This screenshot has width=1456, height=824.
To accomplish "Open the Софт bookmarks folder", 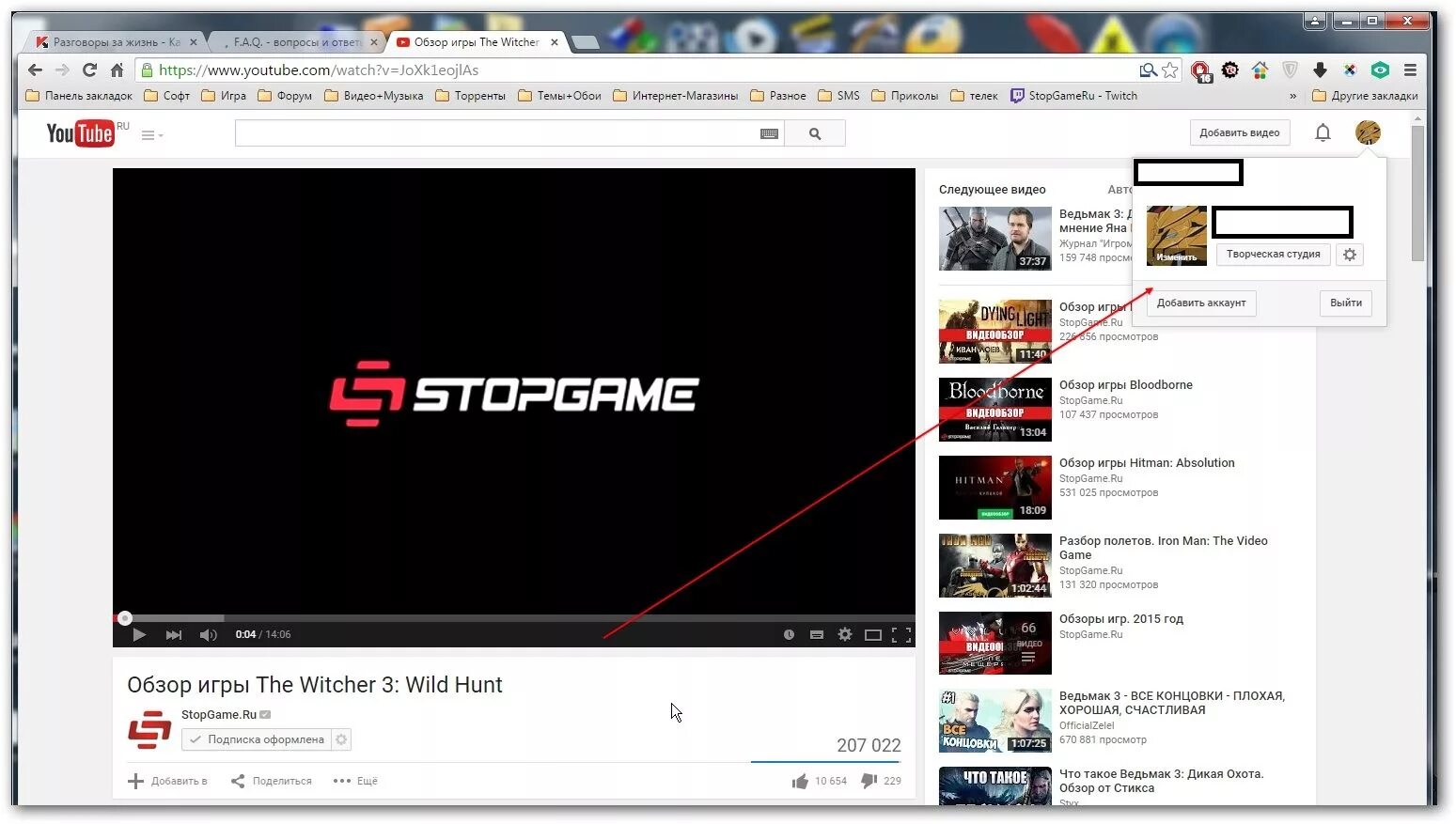I will click(x=166, y=96).
